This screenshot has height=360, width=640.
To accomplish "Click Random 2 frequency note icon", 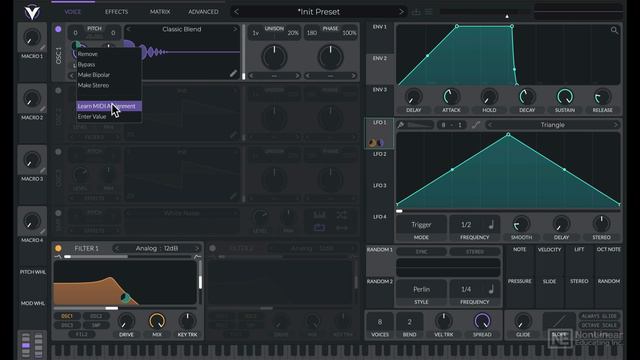I will tap(491, 289).
